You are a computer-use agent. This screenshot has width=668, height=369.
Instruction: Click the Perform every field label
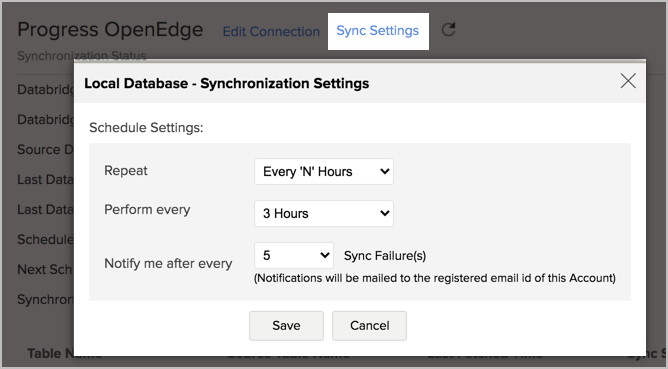[x=147, y=210]
